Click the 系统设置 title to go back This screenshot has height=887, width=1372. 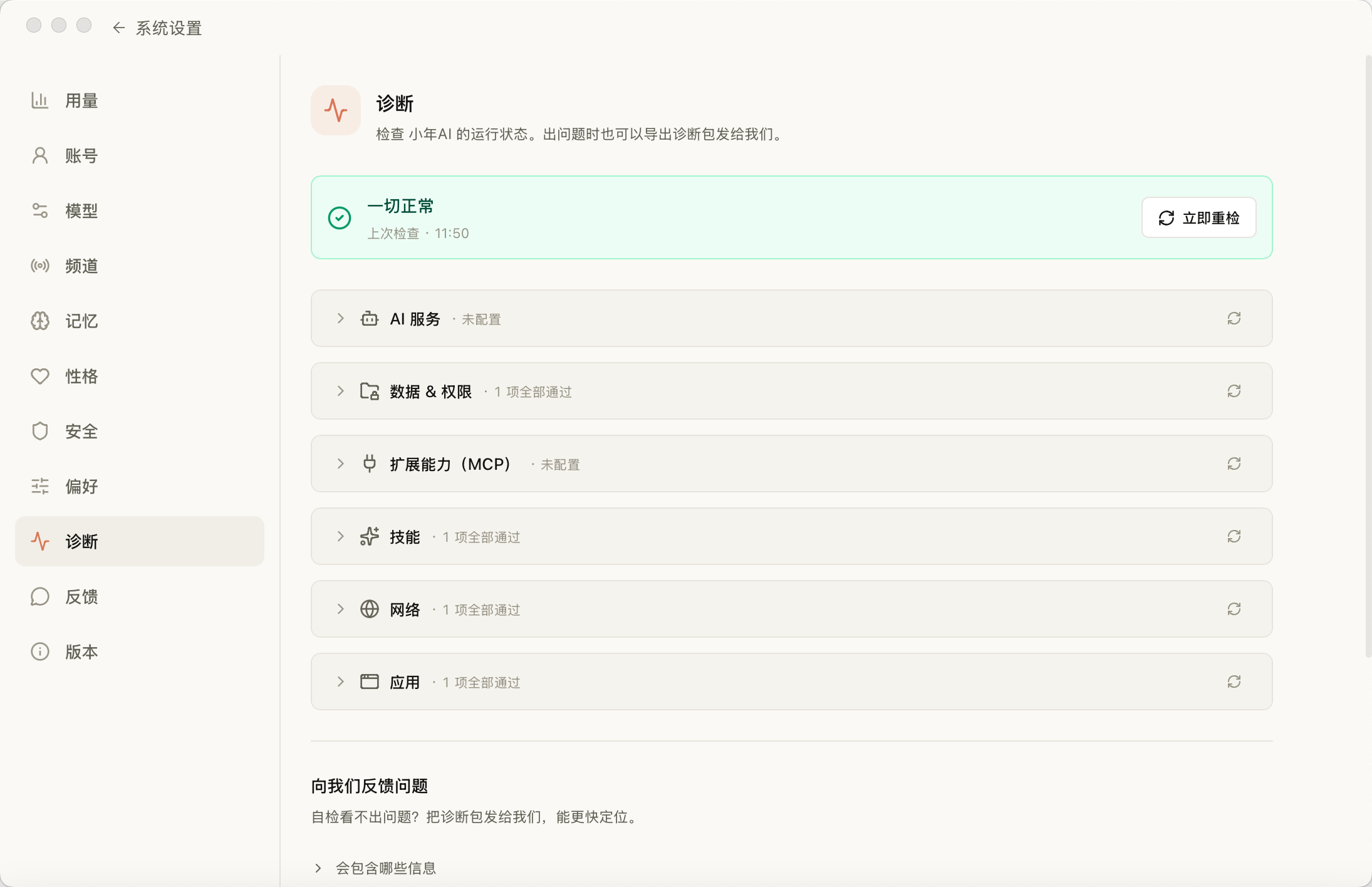(x=169, y=28)
